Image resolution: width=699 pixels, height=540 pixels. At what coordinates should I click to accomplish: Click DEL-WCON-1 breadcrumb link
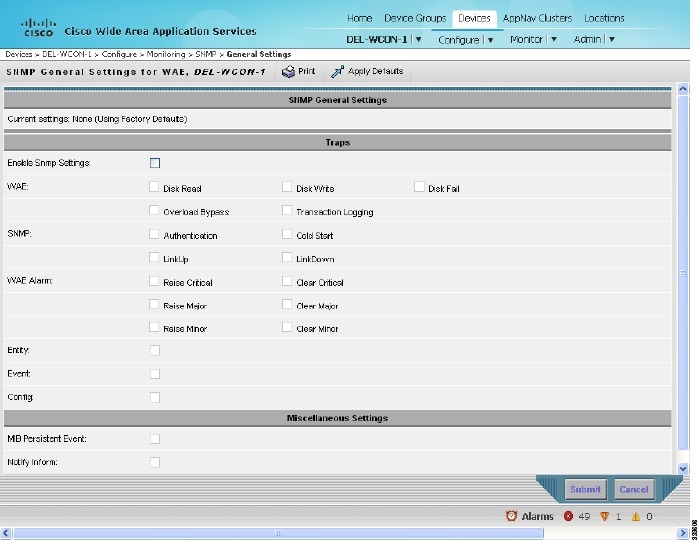(67, 54)
